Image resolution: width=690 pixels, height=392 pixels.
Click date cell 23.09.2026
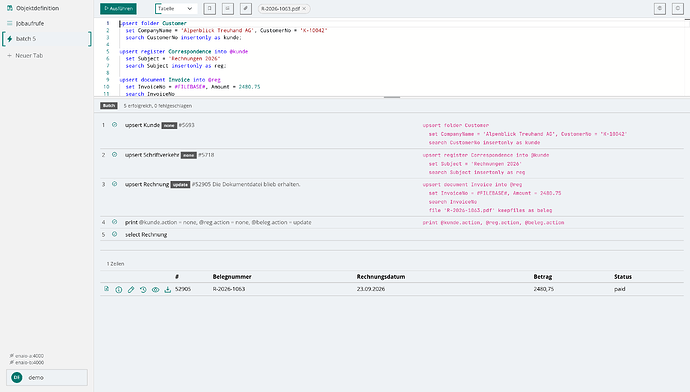click(371, 289)
